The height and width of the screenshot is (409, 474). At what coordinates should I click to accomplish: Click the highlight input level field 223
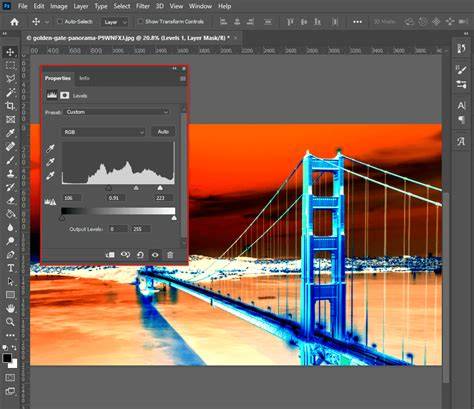[x=163, y=198]
